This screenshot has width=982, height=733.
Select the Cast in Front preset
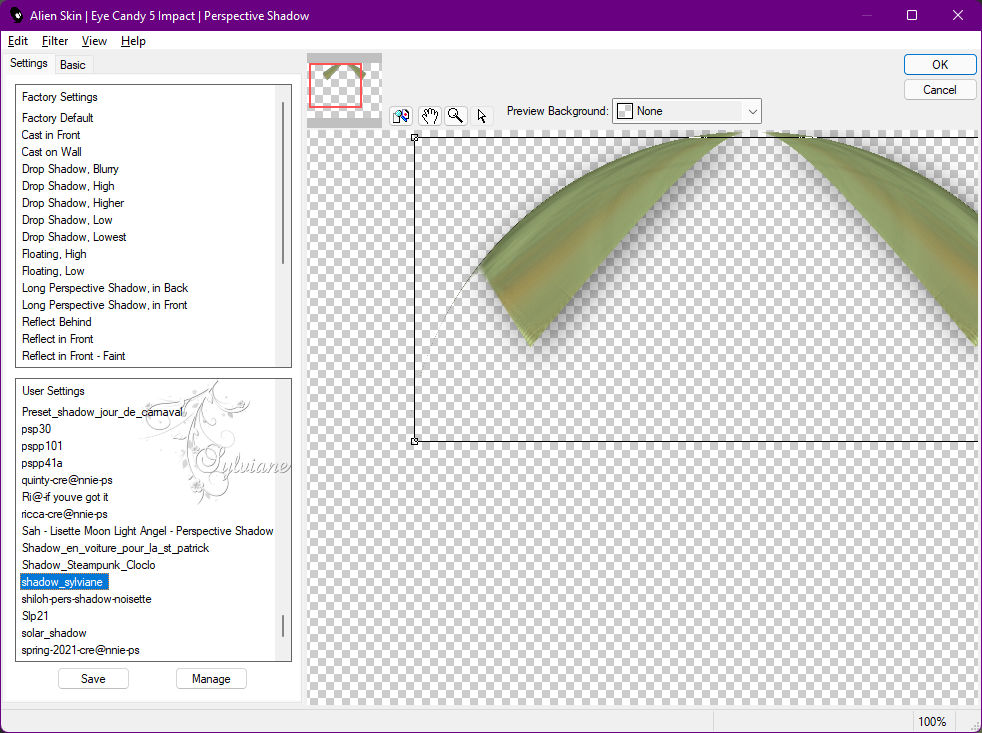51,135
